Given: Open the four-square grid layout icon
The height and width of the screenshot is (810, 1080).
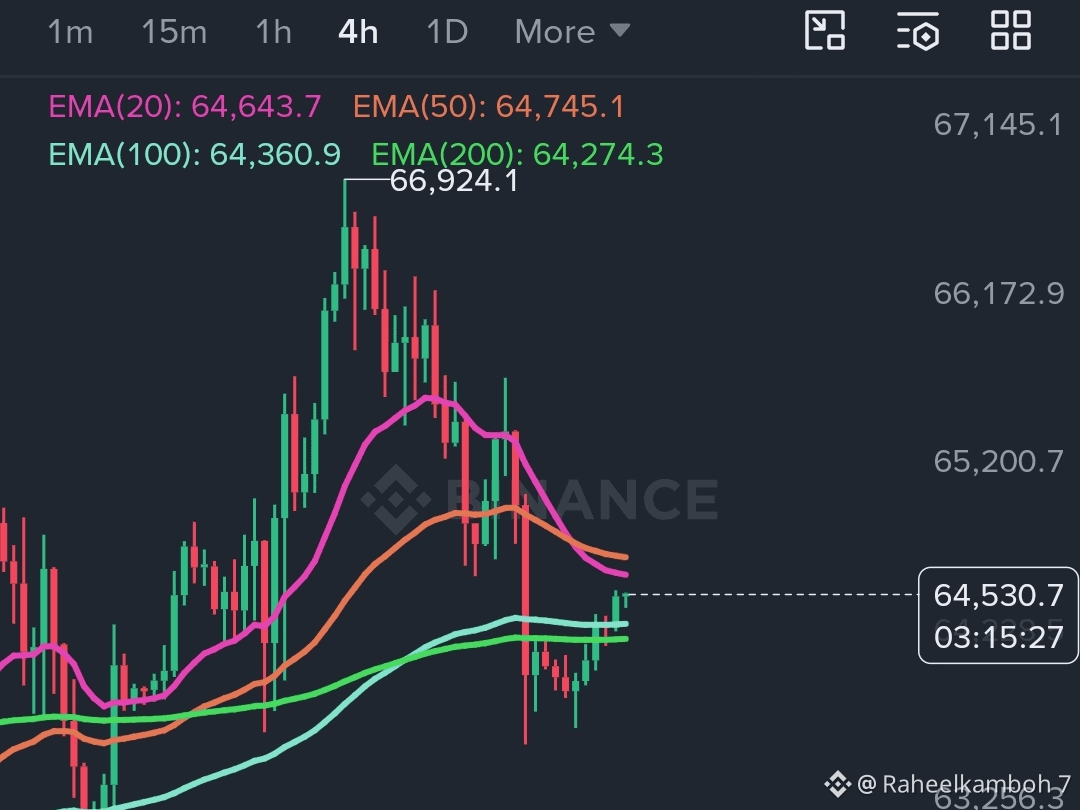Looking at the screenshot, I should [x=1010, y=30].
